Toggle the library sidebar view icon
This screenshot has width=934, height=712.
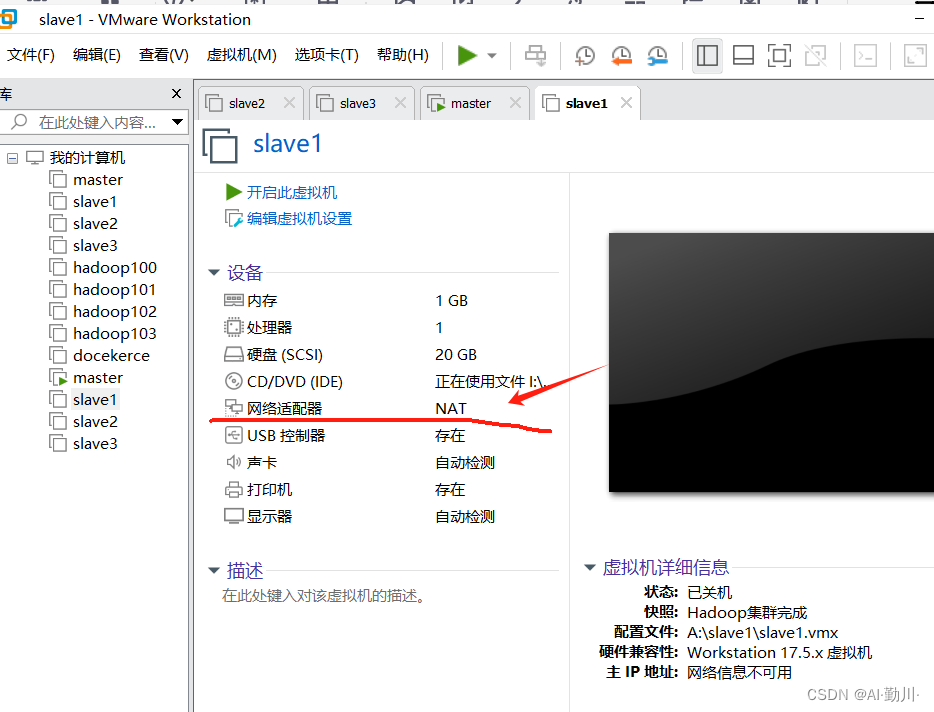click(x=707, y=55)
